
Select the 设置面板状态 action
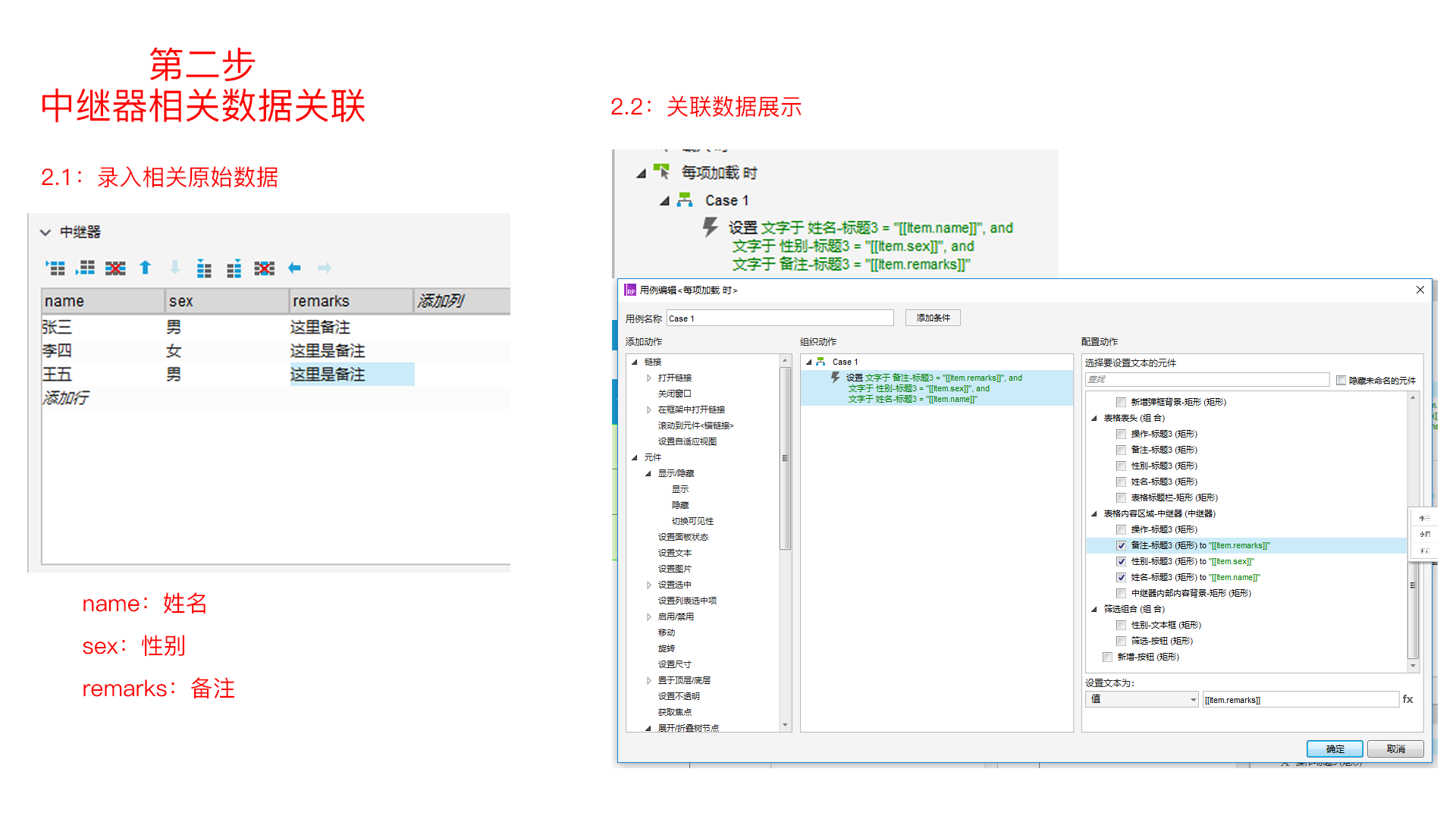(682, 537)
